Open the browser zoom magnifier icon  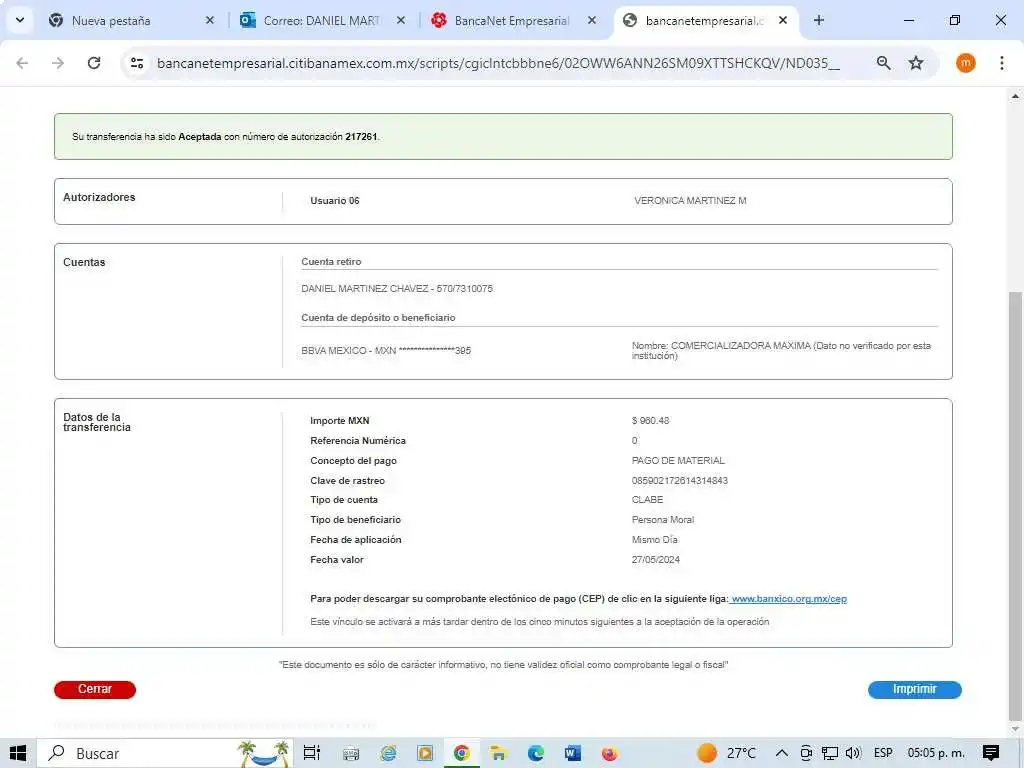point(883,63)
